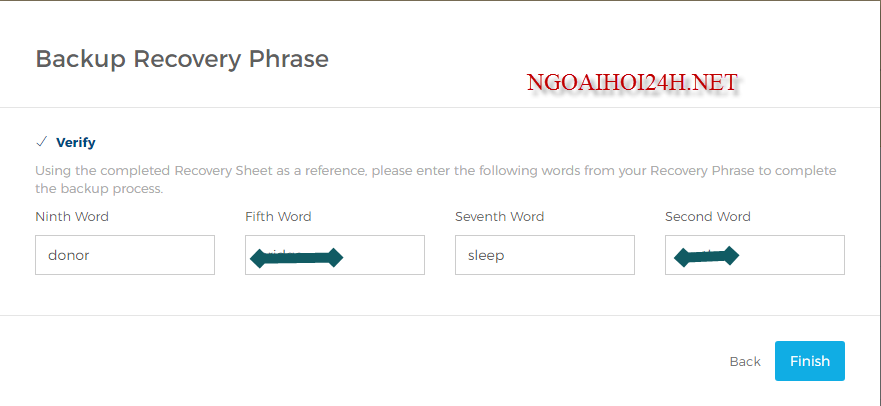The image size is (881, 406).
Task: Click the scribble covering the Fifth Word
Action: point(296,258)
